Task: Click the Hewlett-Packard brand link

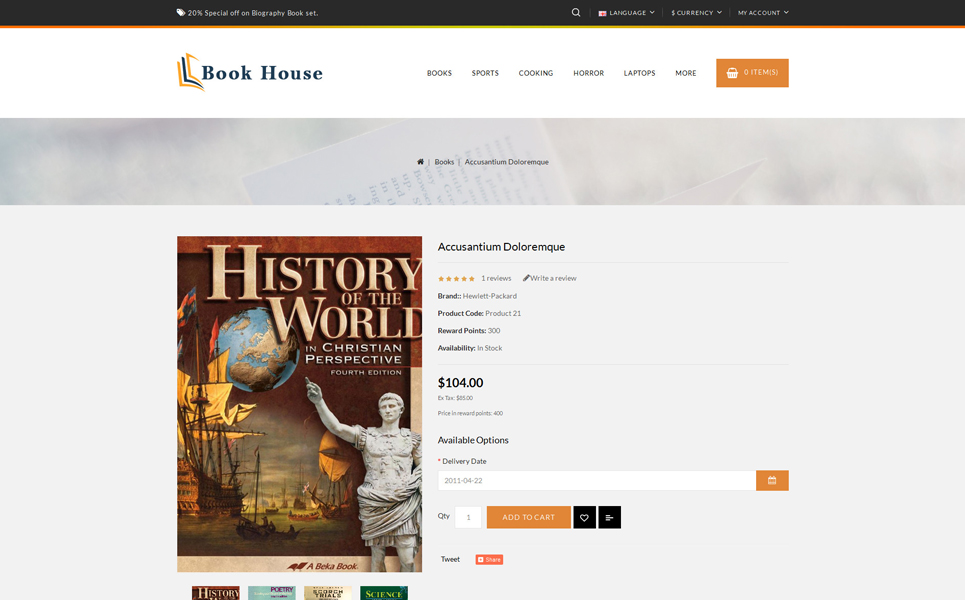Action: point(490,296)
